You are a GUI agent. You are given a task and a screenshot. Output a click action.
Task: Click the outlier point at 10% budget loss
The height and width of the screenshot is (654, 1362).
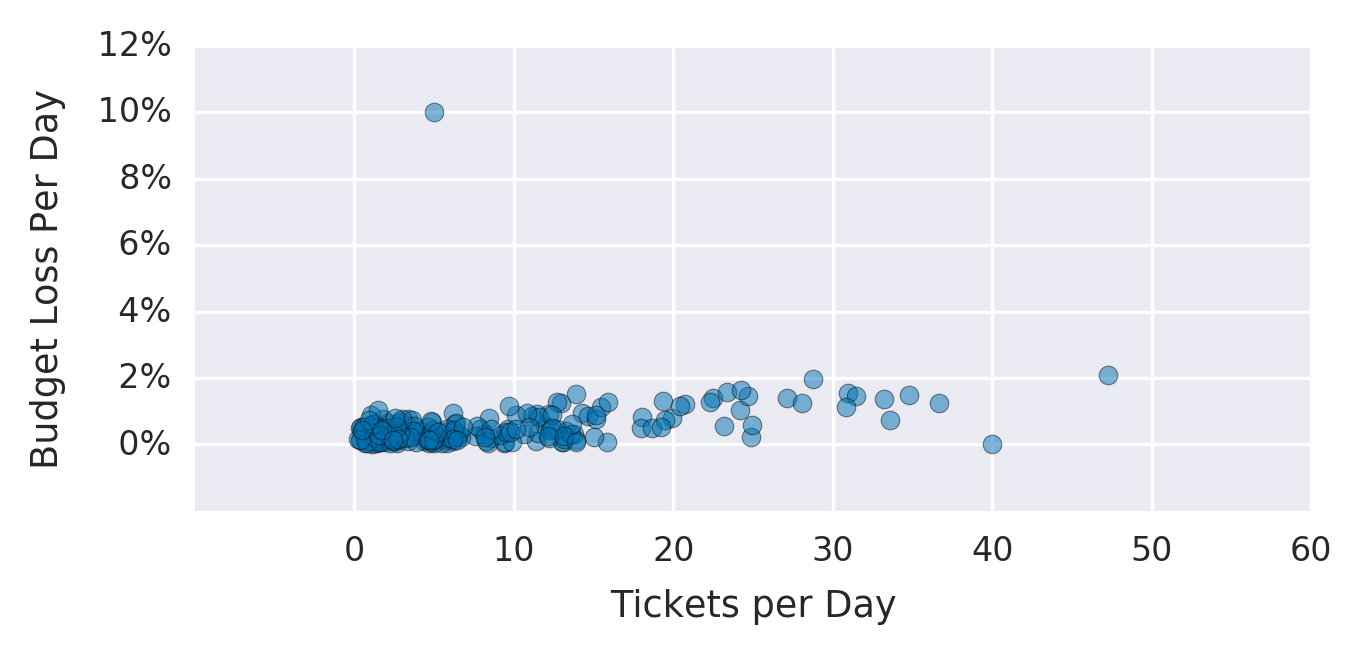point(434,112)
